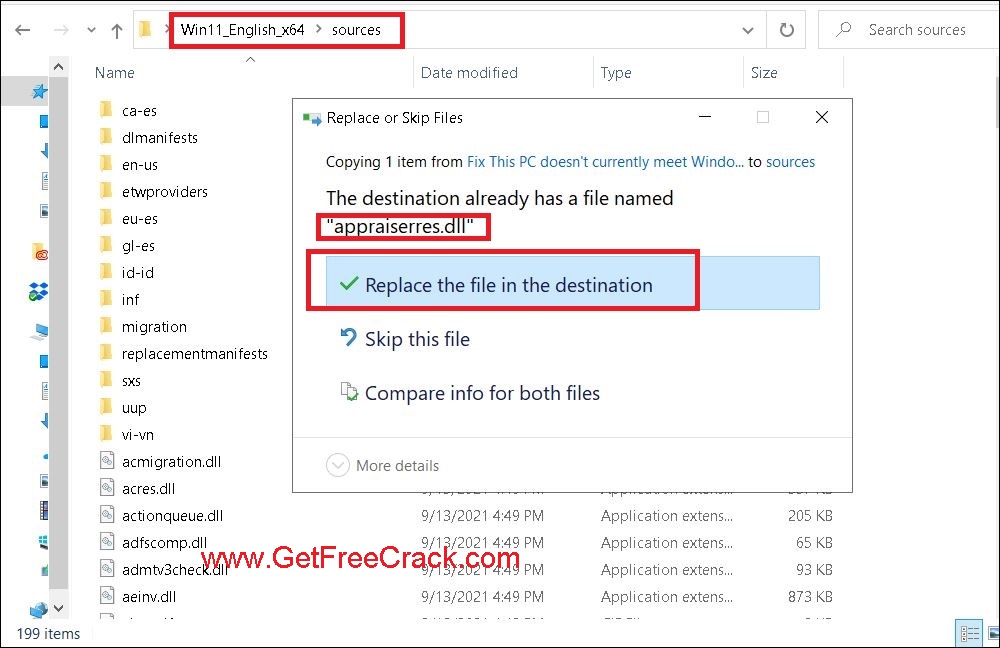Choose Compare info for both files
The width and height of the screenshot is (1000, 648).
pos(482,393)
